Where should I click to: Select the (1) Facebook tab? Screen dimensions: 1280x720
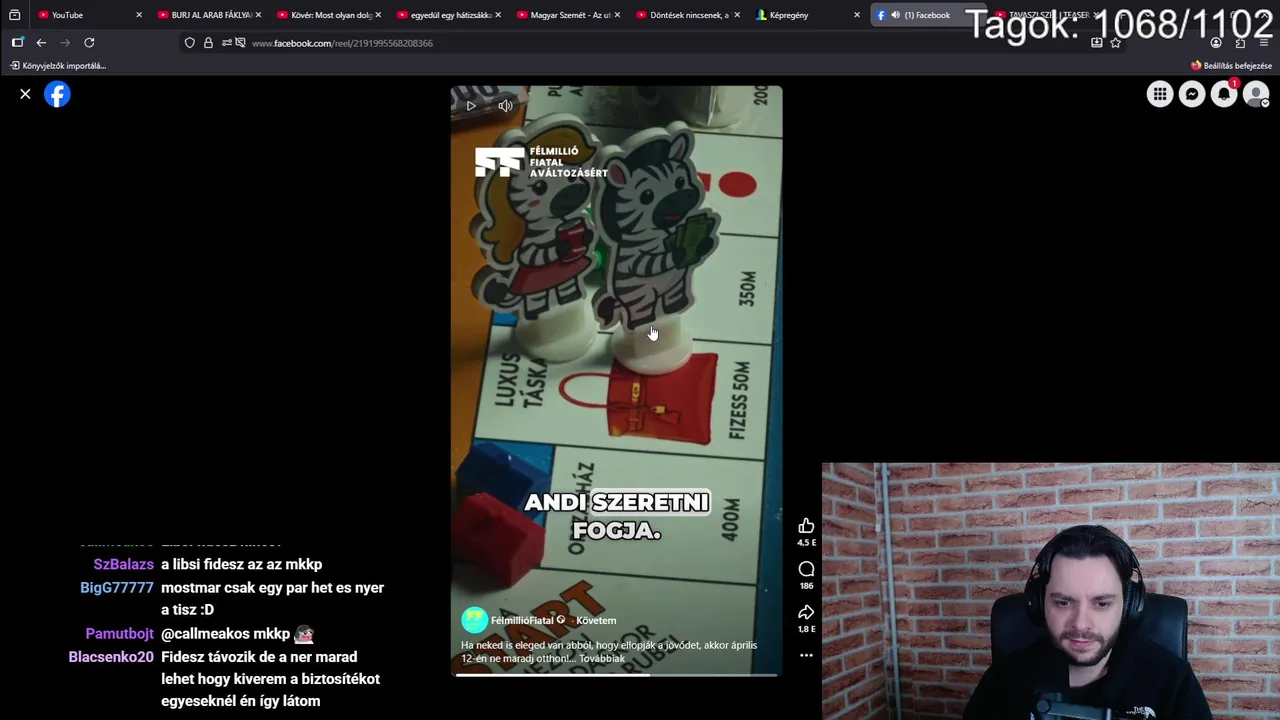[x=927, y=15]
